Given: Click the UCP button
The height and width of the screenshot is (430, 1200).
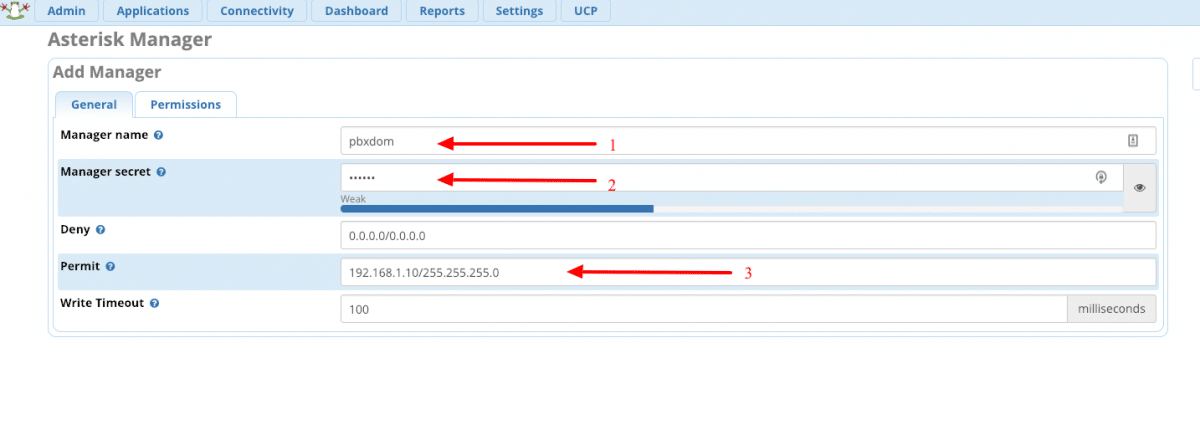Looking at the screenshot, I should (x=585, y=11).
